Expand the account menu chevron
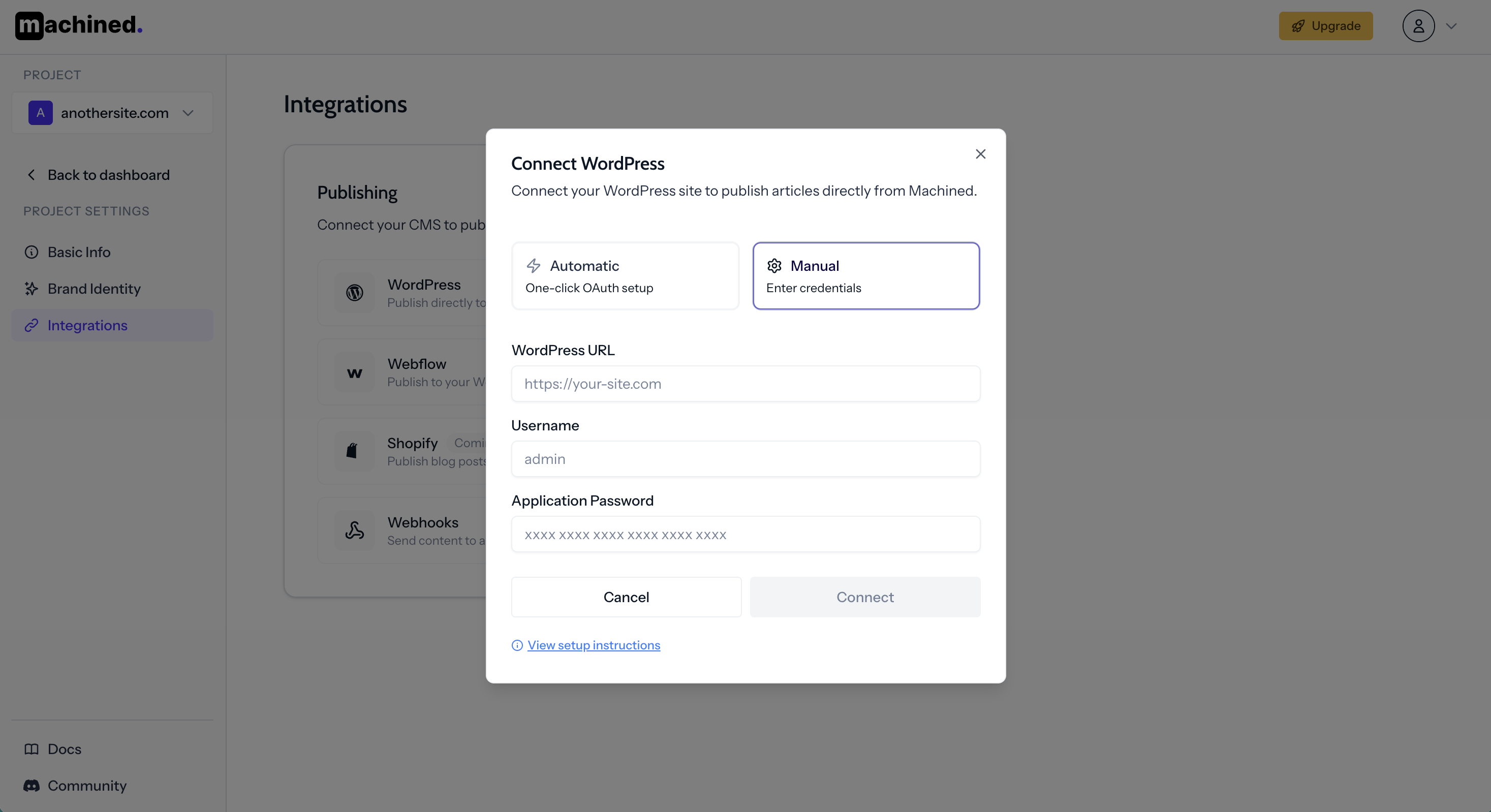This screenshot has width=1491, height=812. (1451, 25)
